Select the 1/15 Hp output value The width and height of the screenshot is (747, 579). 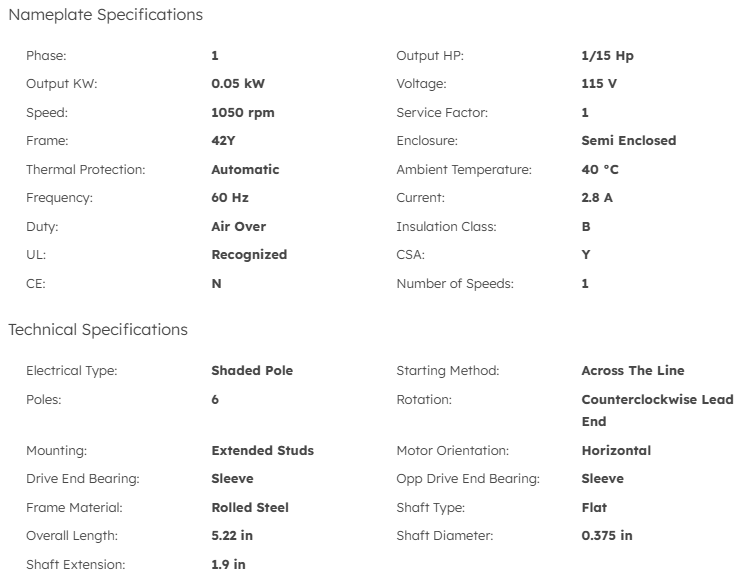click(x=607, y=56)
